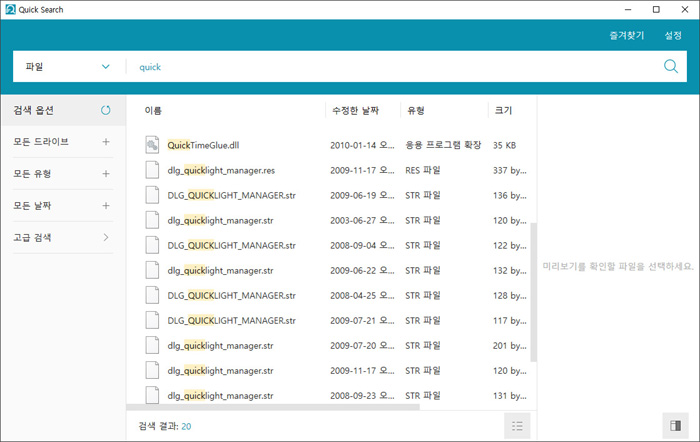Click RES 파일 type cell
The width and height of the screenshot is (700, 442).
(x=423, y=170)
